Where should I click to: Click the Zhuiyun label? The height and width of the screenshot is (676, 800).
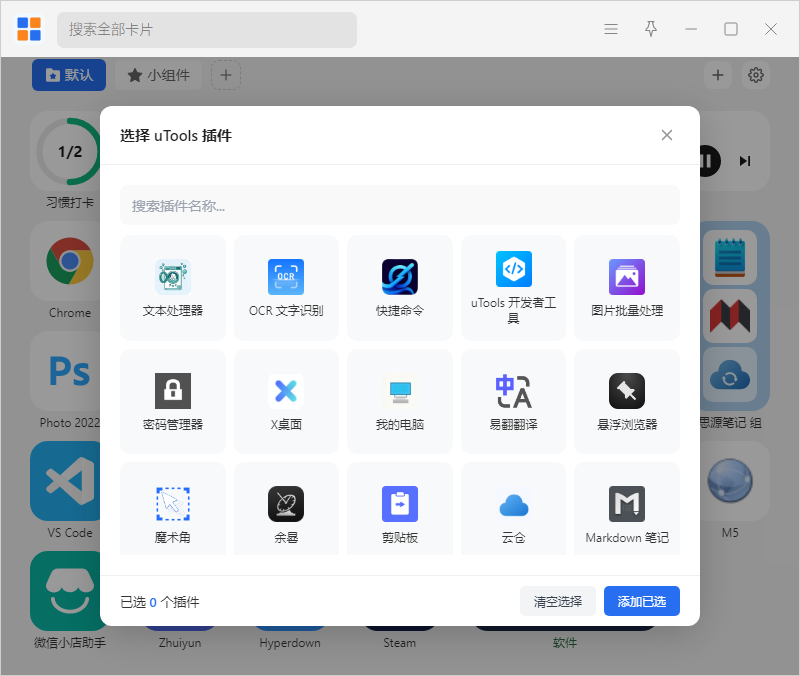point(180,643)
